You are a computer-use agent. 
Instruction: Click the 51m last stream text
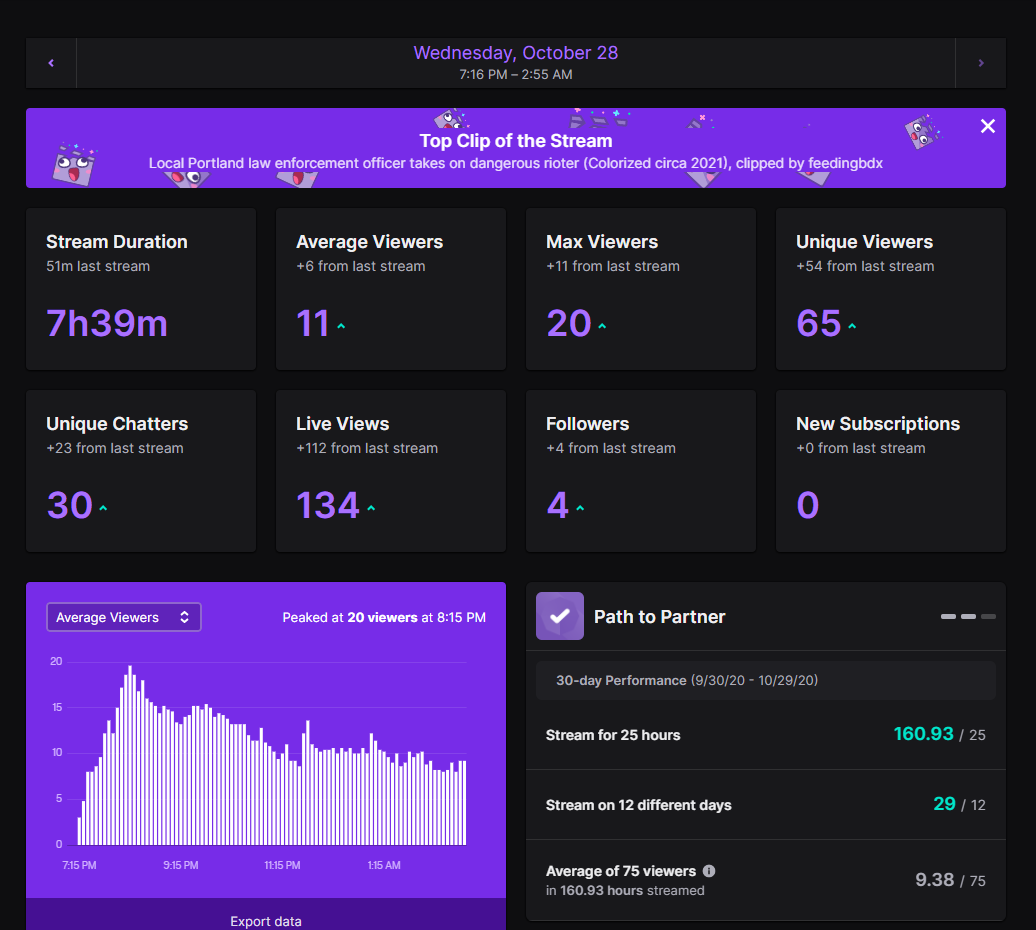click(x=98, y=266)
